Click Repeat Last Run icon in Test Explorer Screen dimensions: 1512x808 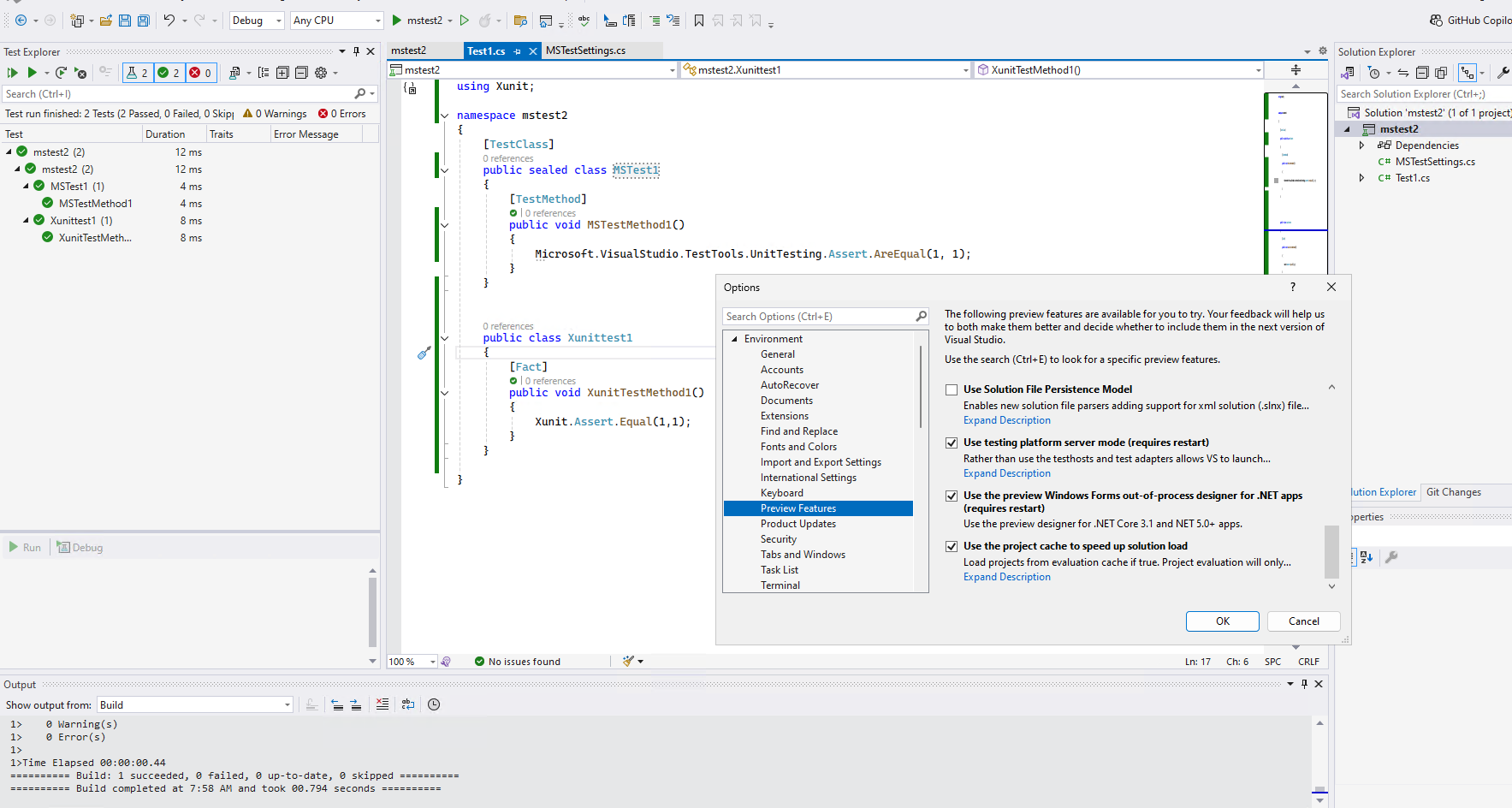(61, 73)
